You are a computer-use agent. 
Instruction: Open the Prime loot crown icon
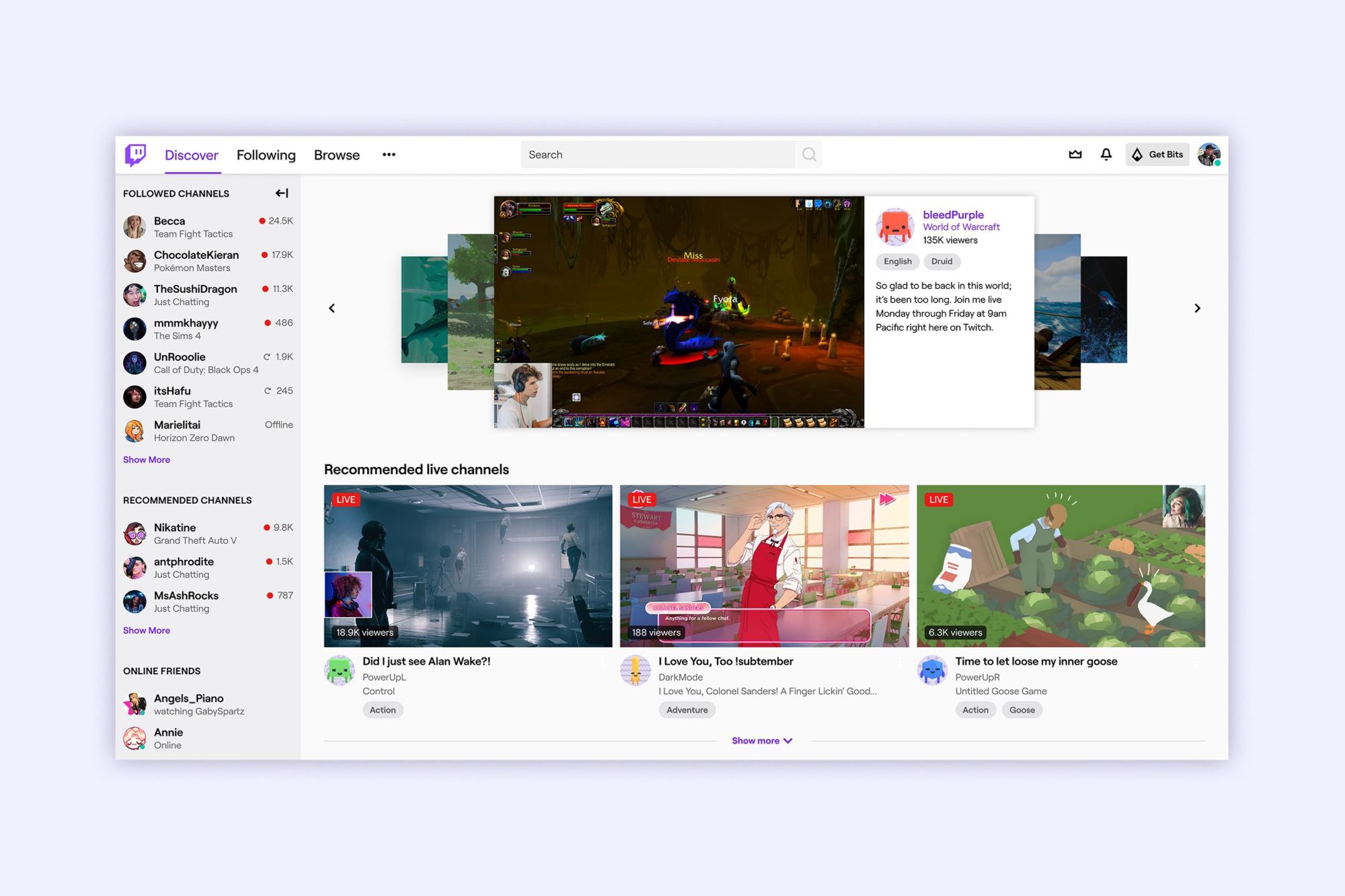[1075, 155]
